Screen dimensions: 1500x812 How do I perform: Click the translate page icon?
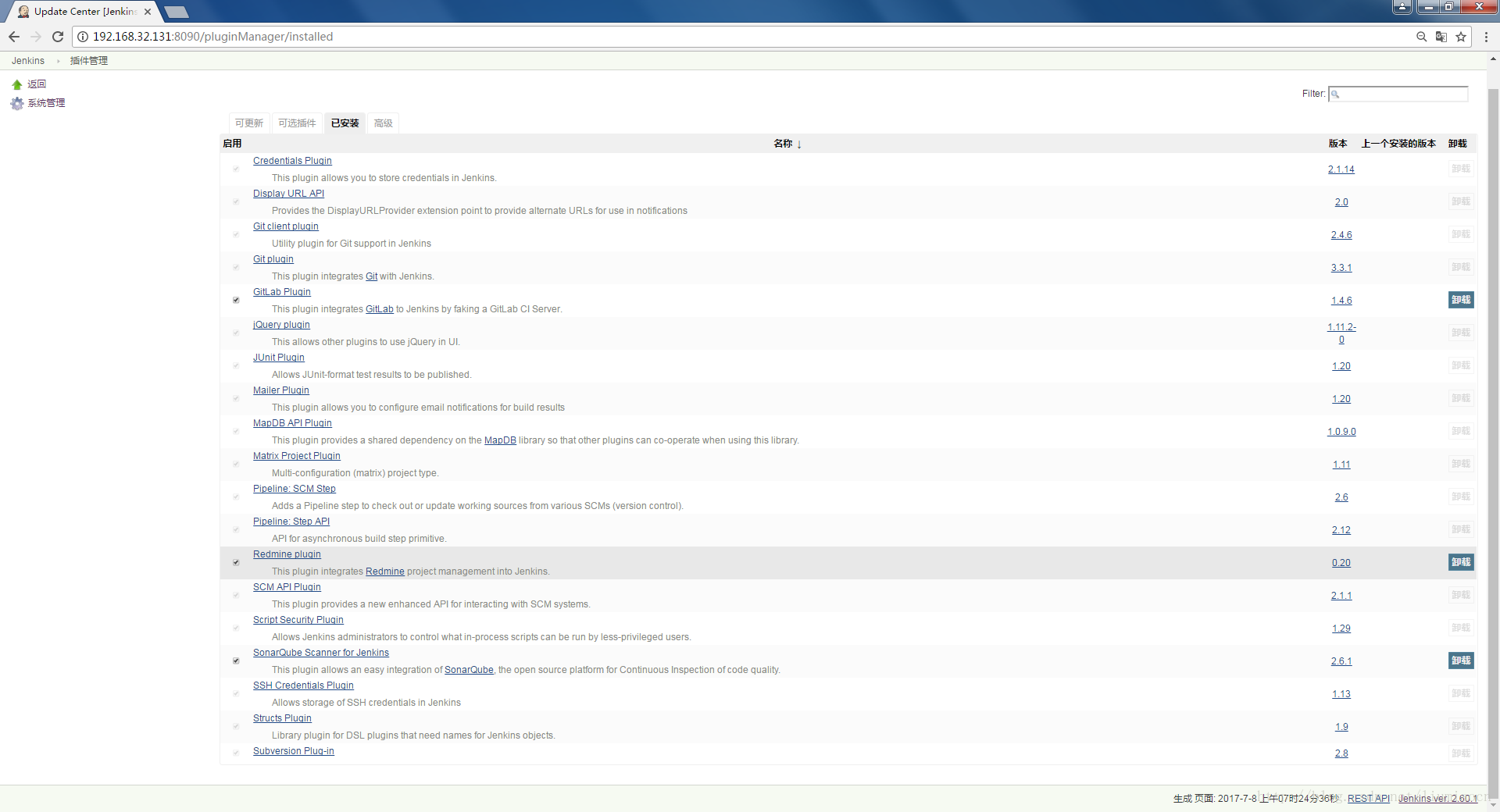pyautogui.click(x=1441, y=37)
